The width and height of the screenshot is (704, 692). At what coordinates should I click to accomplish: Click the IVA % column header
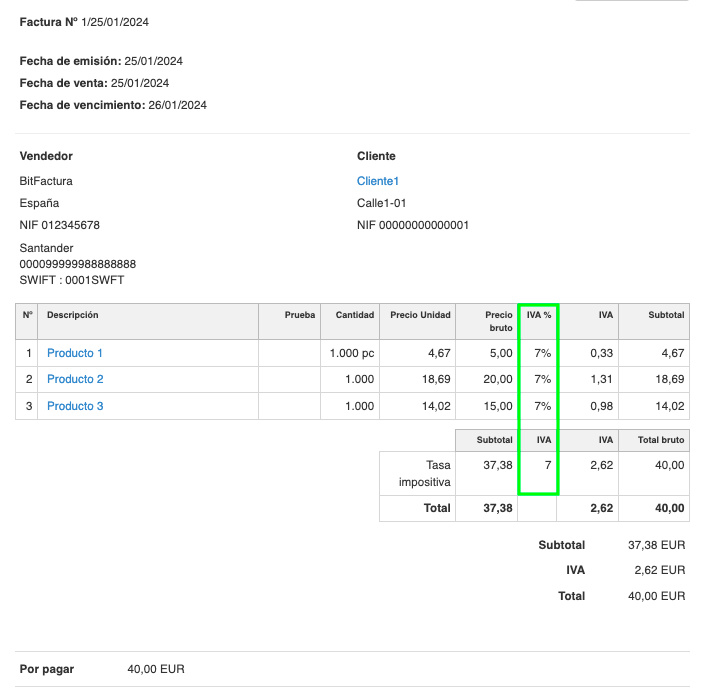539,315
